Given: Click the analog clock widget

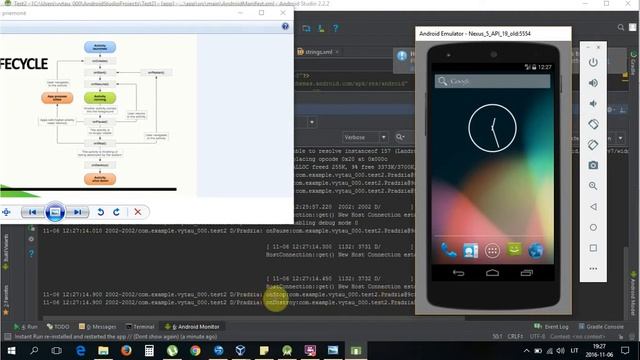Looking at the screenshot, I should (x=492, y=128).
